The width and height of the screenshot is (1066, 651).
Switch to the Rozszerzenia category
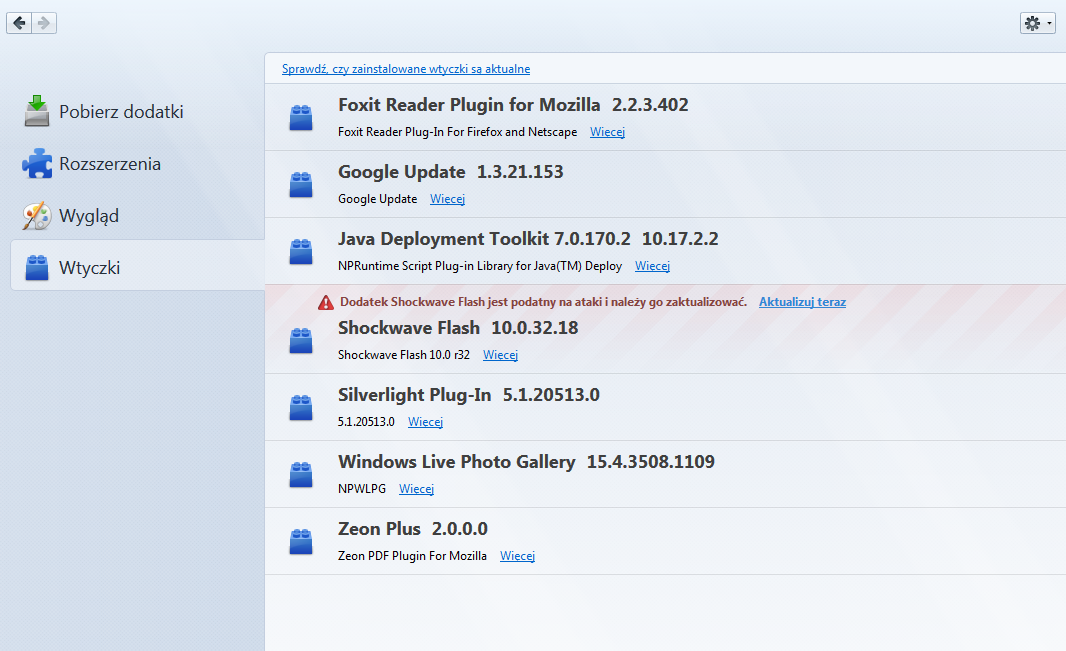click(109, 164)
